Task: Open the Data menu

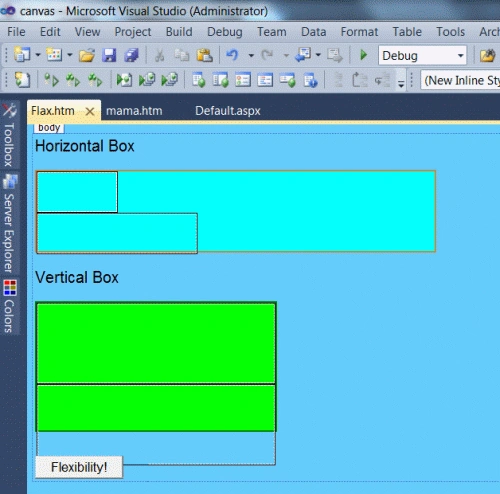Action: pyautogui.click(x=313, y=32)
